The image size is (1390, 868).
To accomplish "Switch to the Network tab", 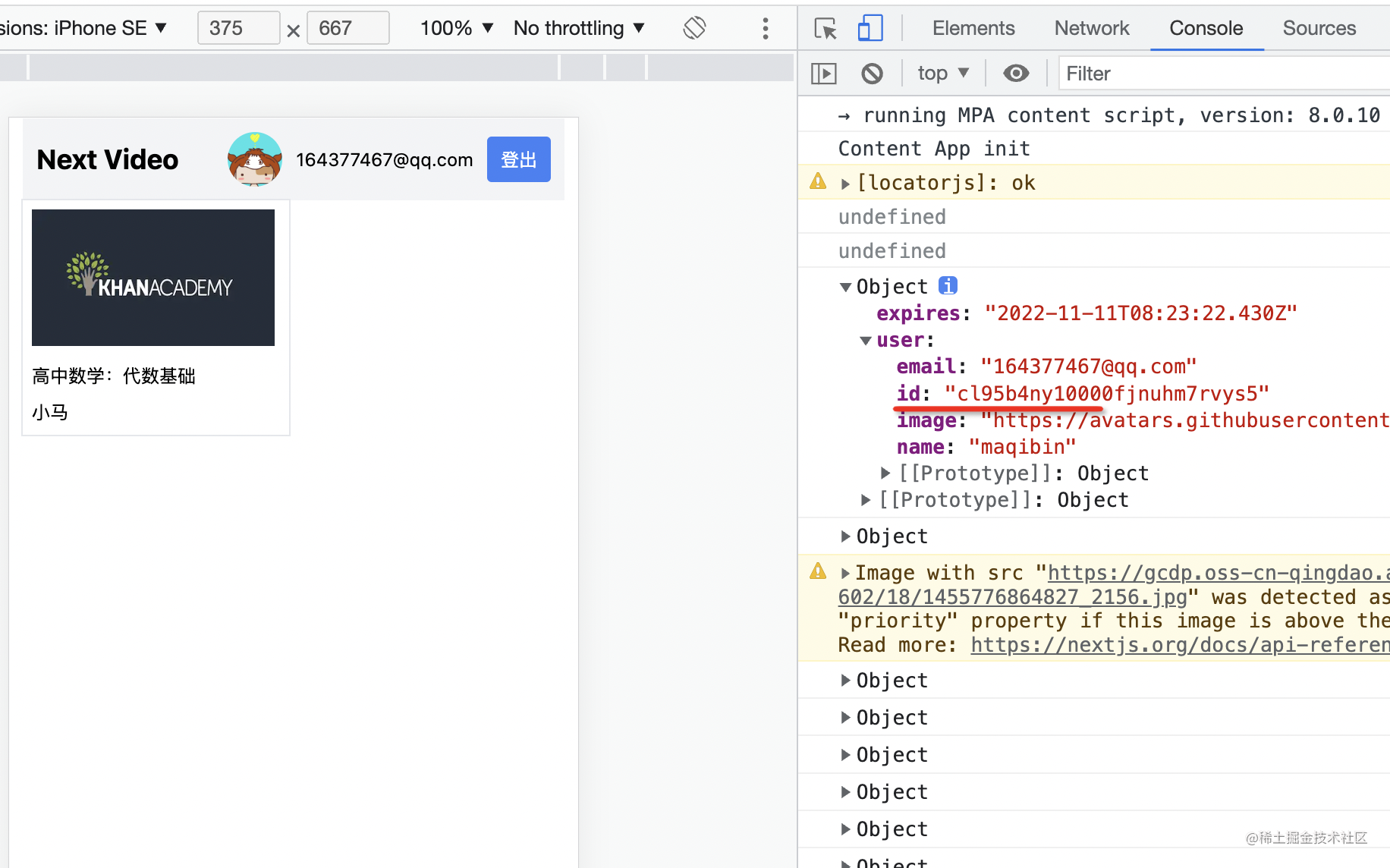I will pyautogui.click(x=1091, y=28).
